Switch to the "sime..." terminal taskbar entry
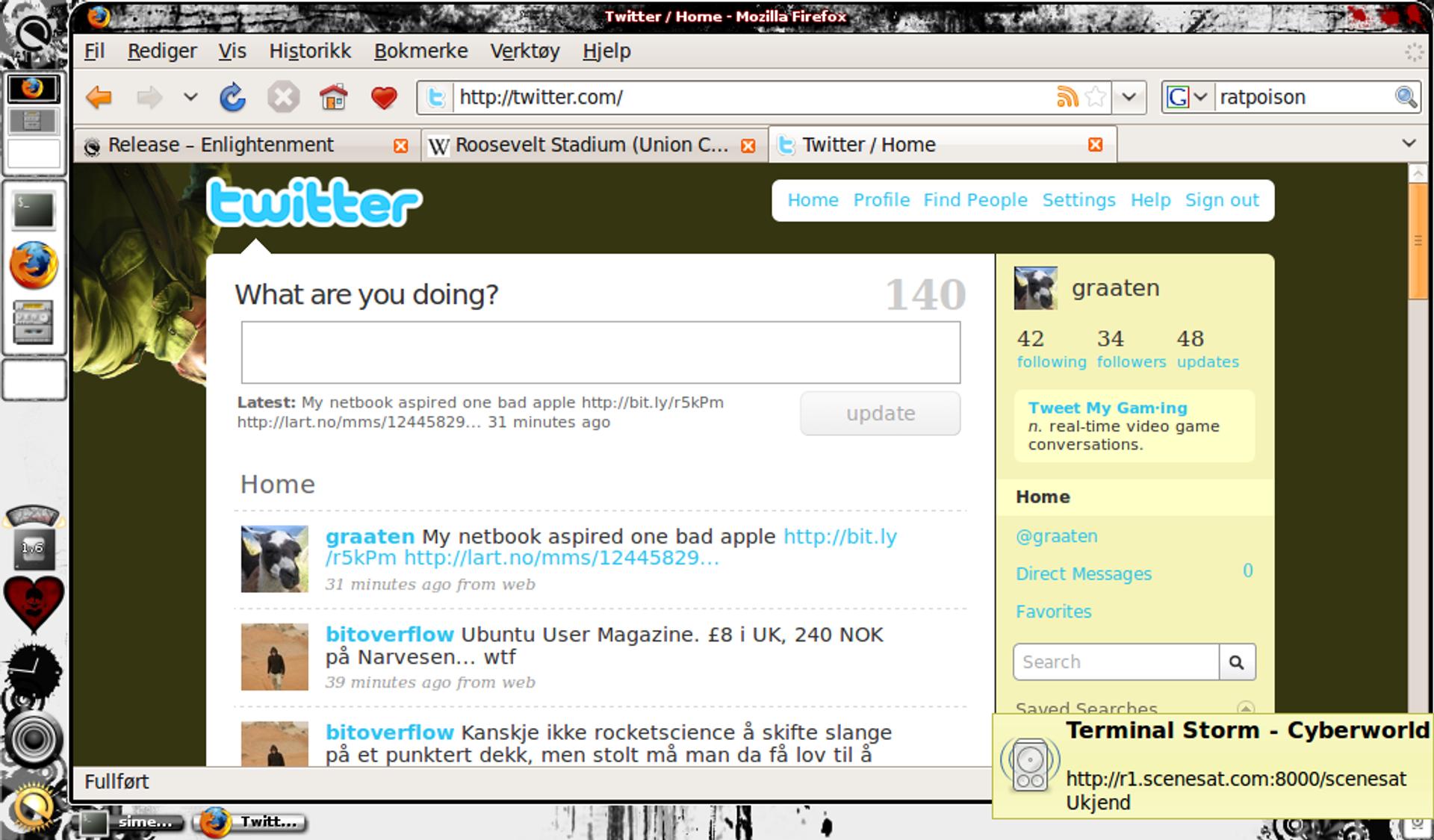This screenshot has height=840, width=1434. tap(131, 822)
